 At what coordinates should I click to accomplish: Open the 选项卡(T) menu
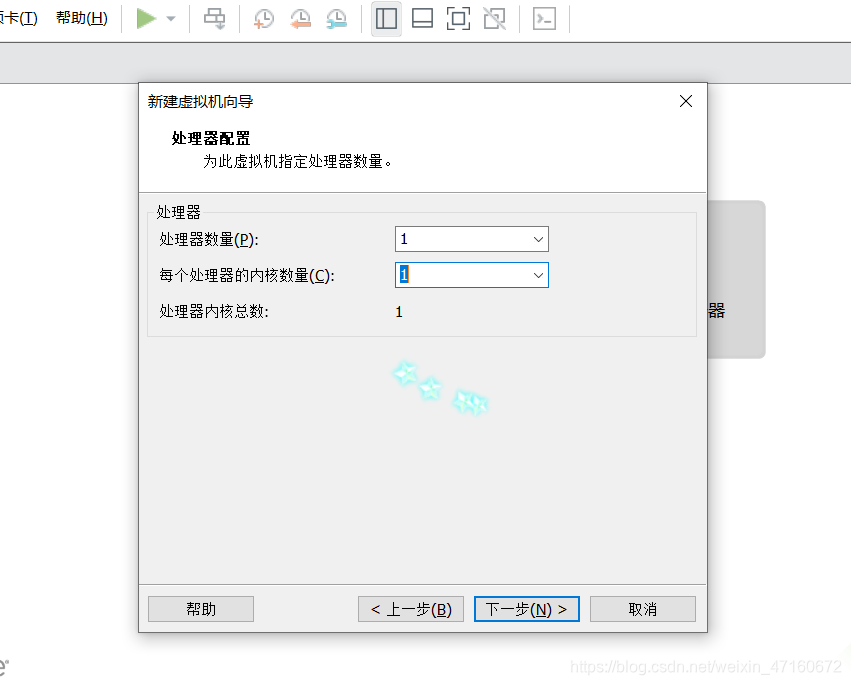click(18, 18)
